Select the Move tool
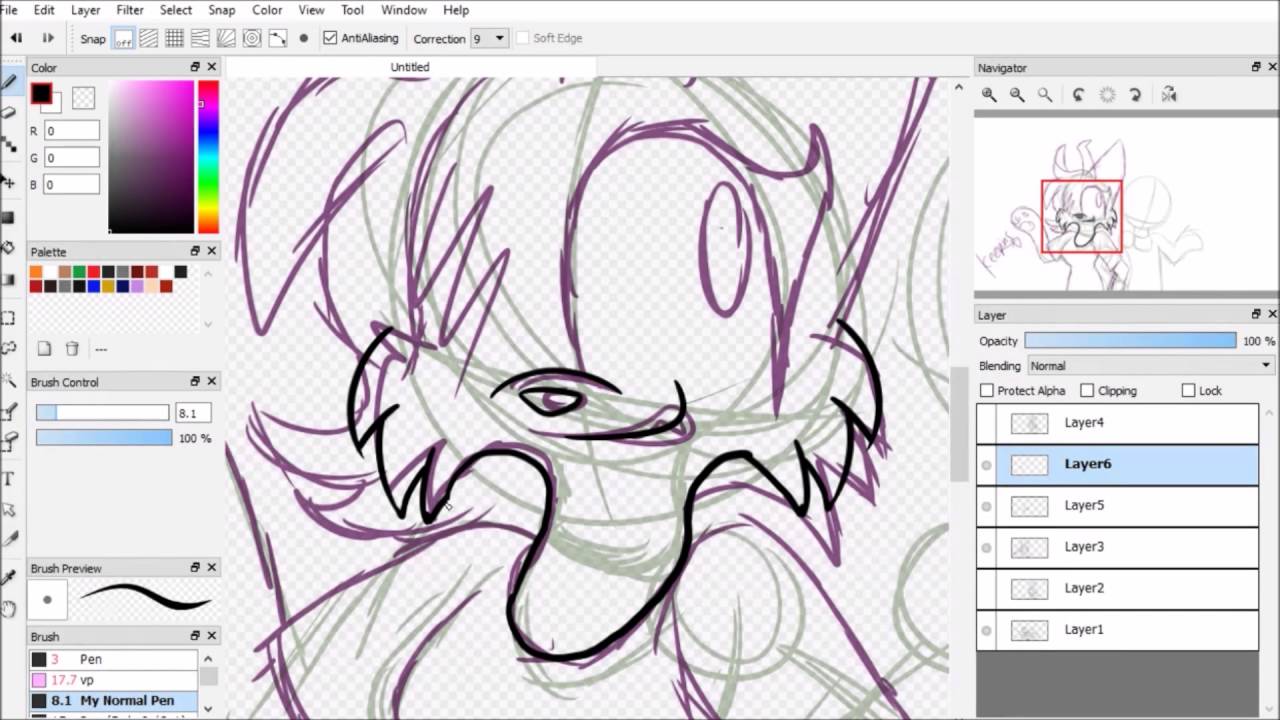Image resolution: width=1280 pixels, height=720 pixels. 8,183
